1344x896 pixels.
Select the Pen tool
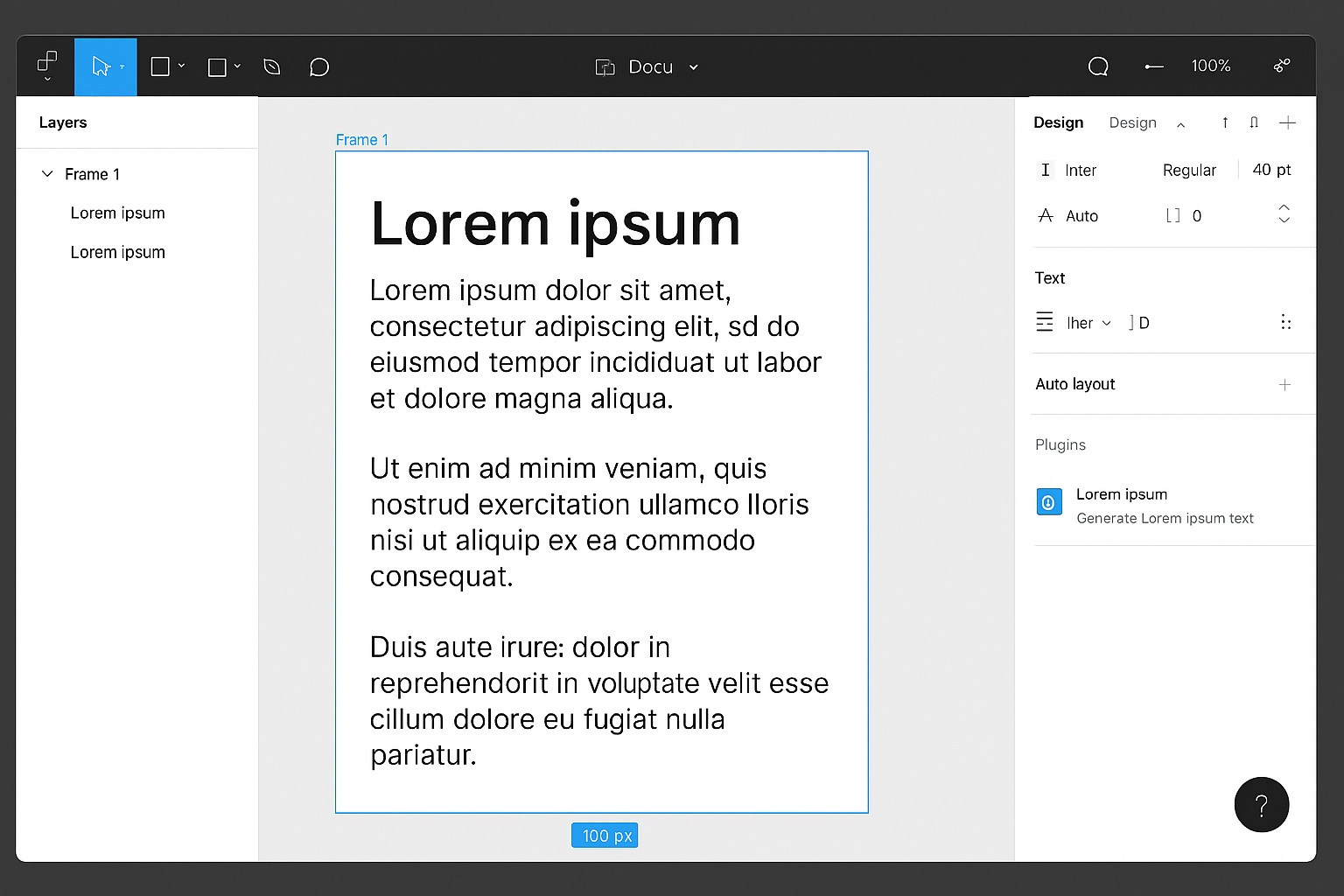pyautogui.click(x=271, y=66)
